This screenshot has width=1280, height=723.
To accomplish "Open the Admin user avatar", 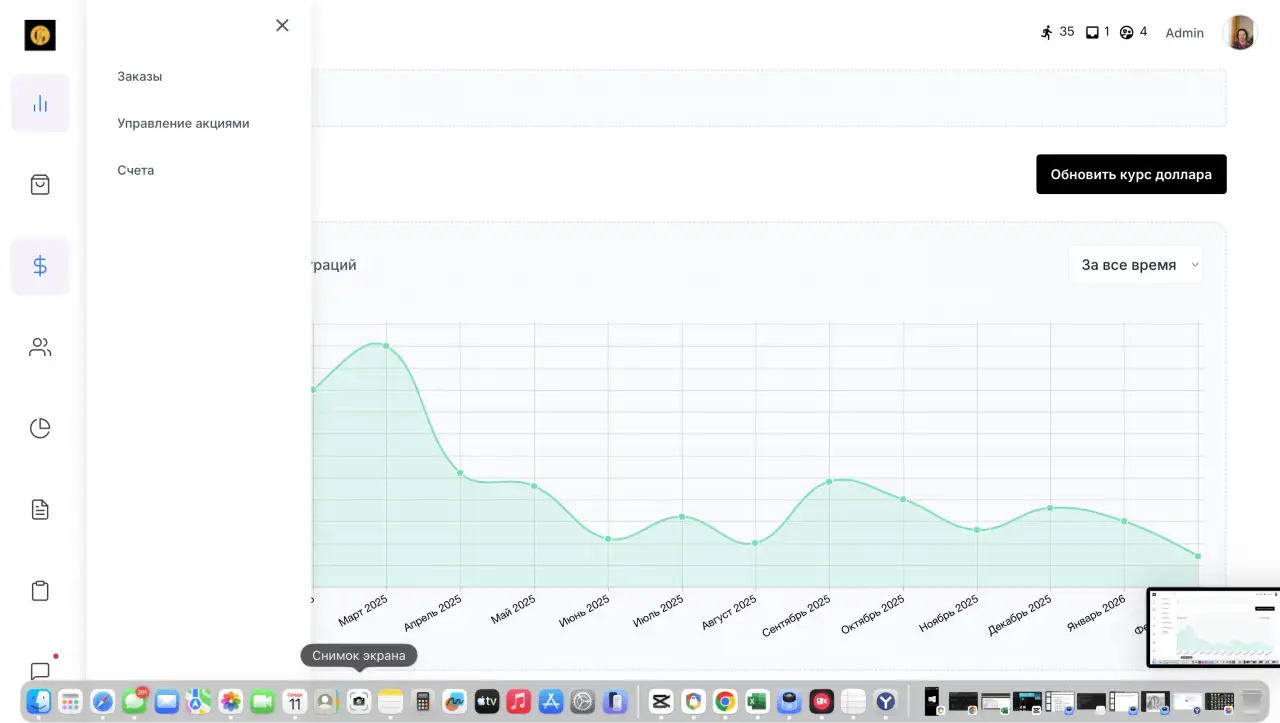I will pos(1240,33).
